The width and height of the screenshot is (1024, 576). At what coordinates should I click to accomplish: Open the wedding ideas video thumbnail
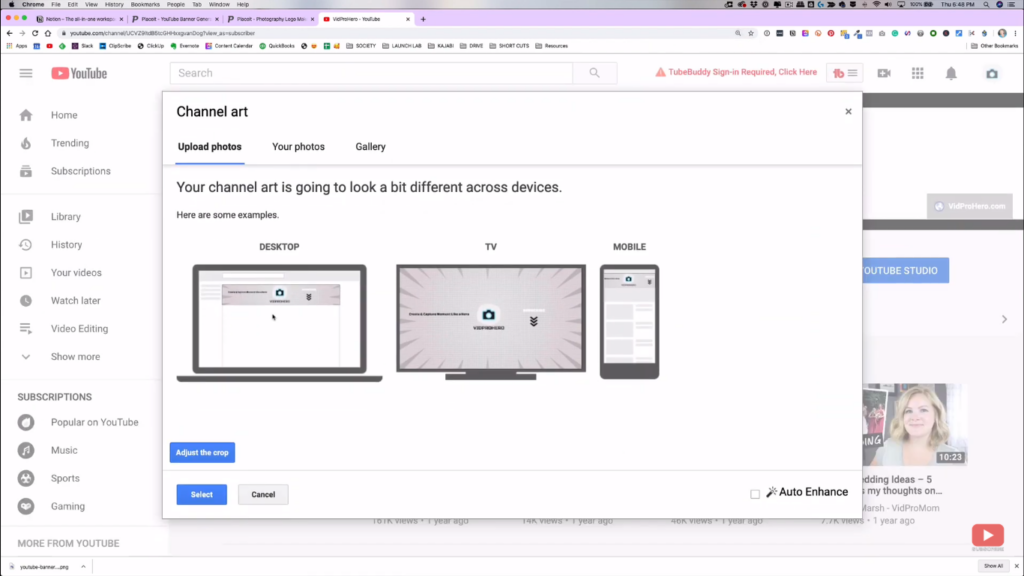(914, 424)
